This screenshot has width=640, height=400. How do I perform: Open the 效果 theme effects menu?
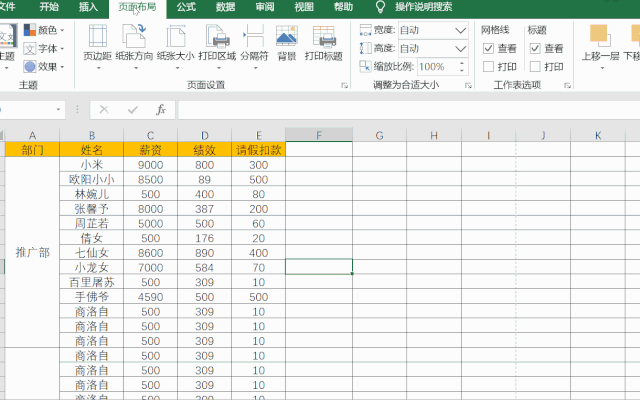(44, 67)
